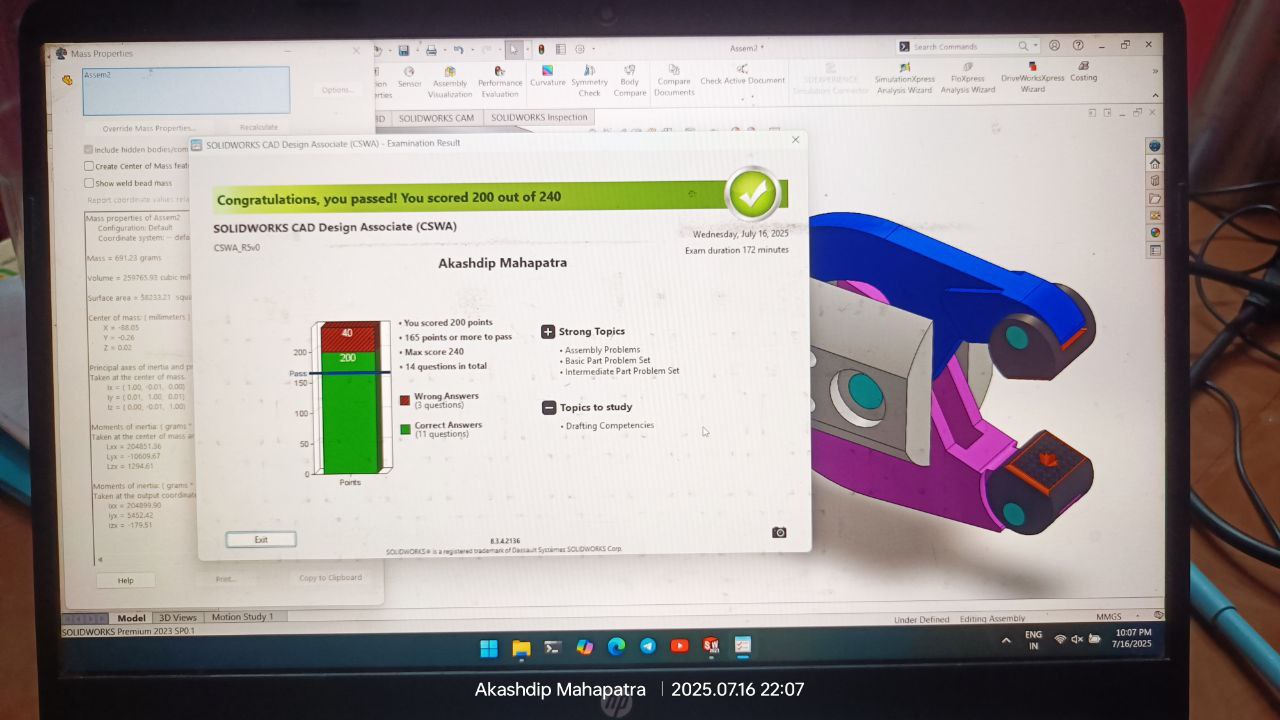The height and width of the screenshot is (720, 1280).
Task: Launch Performance Evaluation tool
Action: (x=500, y=82)
